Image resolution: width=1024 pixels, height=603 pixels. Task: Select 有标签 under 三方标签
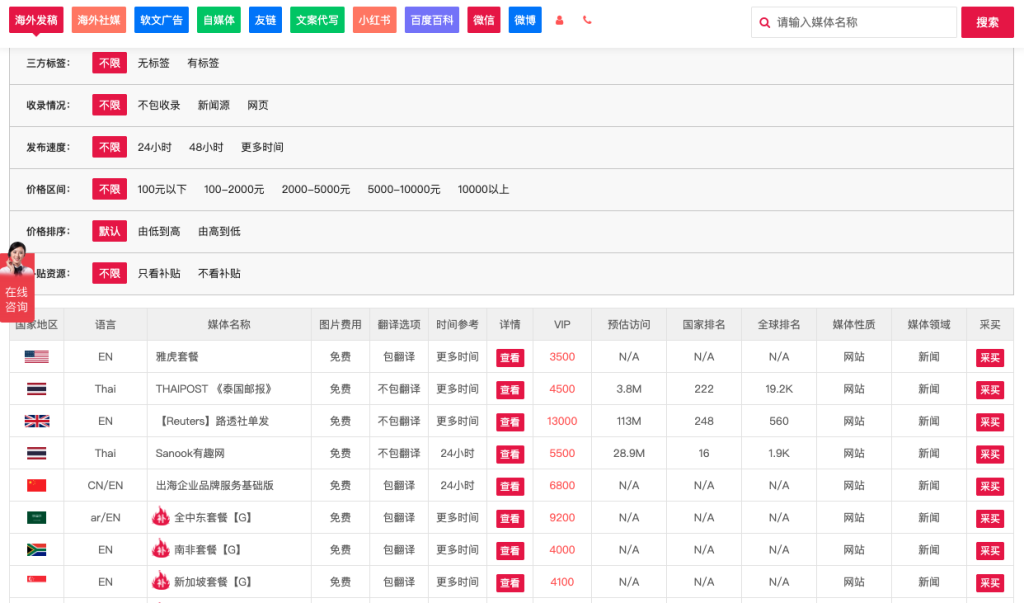tap(206, 62)
